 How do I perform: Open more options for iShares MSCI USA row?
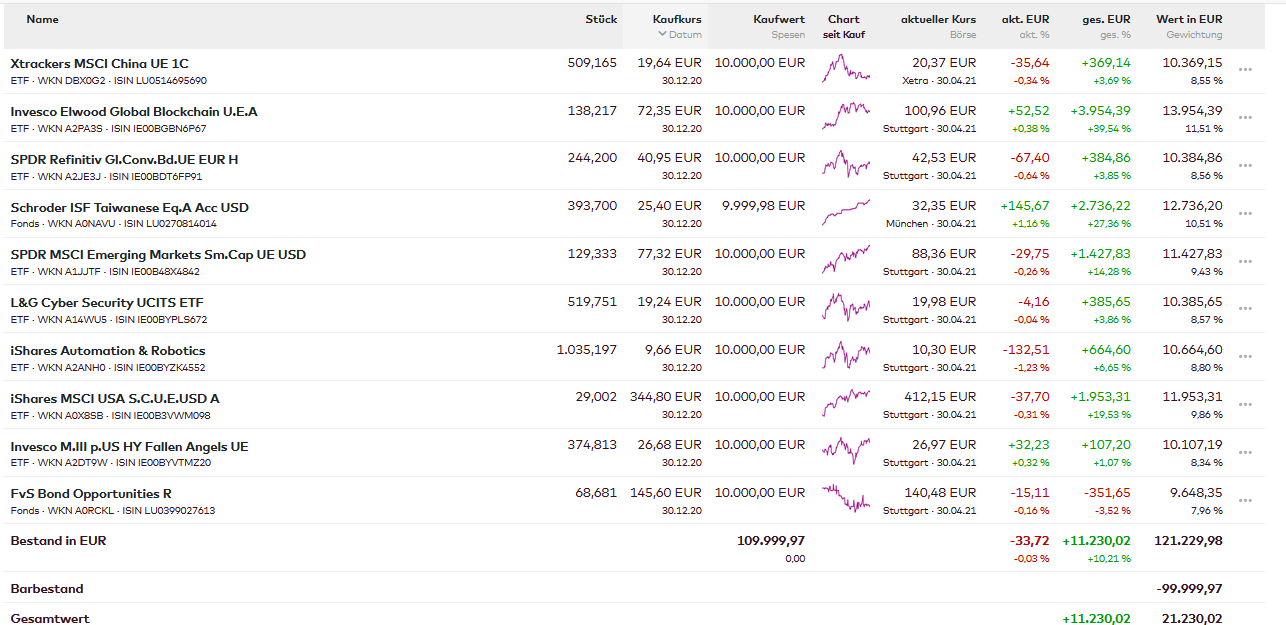tap(1245, 405)
